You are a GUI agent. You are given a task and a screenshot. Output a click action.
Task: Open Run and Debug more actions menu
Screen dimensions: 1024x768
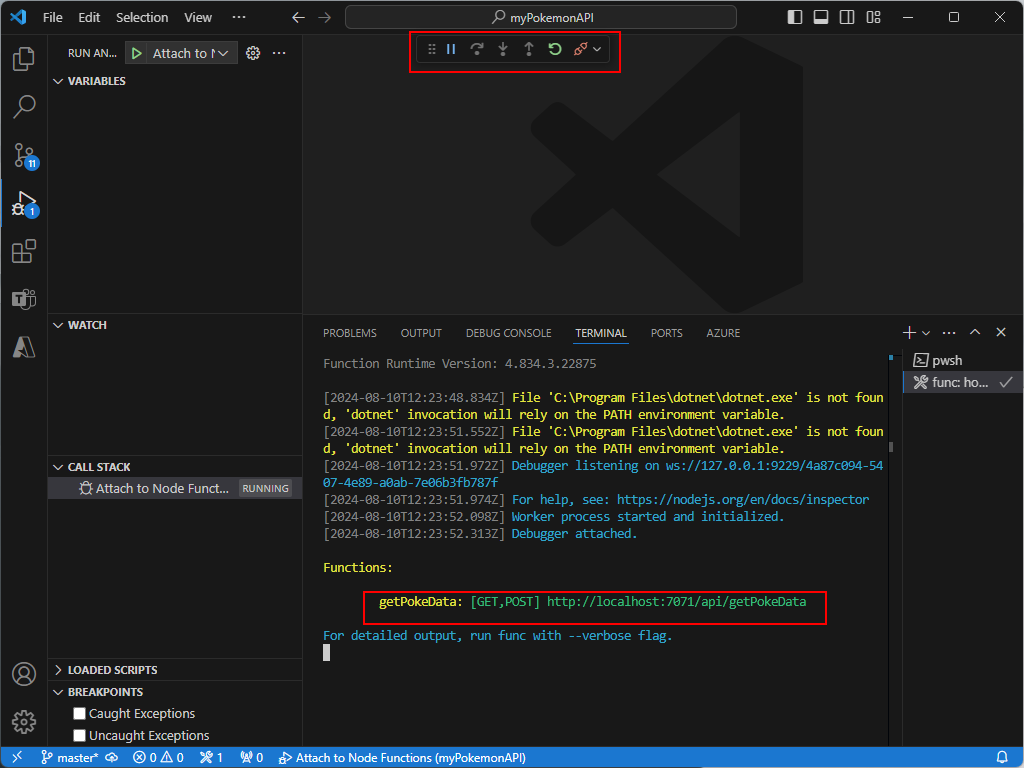click(279, 54)
